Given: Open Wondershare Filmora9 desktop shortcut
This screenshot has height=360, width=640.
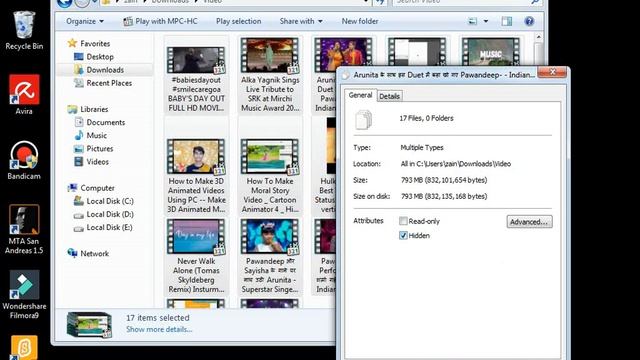Looking at the screenshot, I should [x=24, y=295].
